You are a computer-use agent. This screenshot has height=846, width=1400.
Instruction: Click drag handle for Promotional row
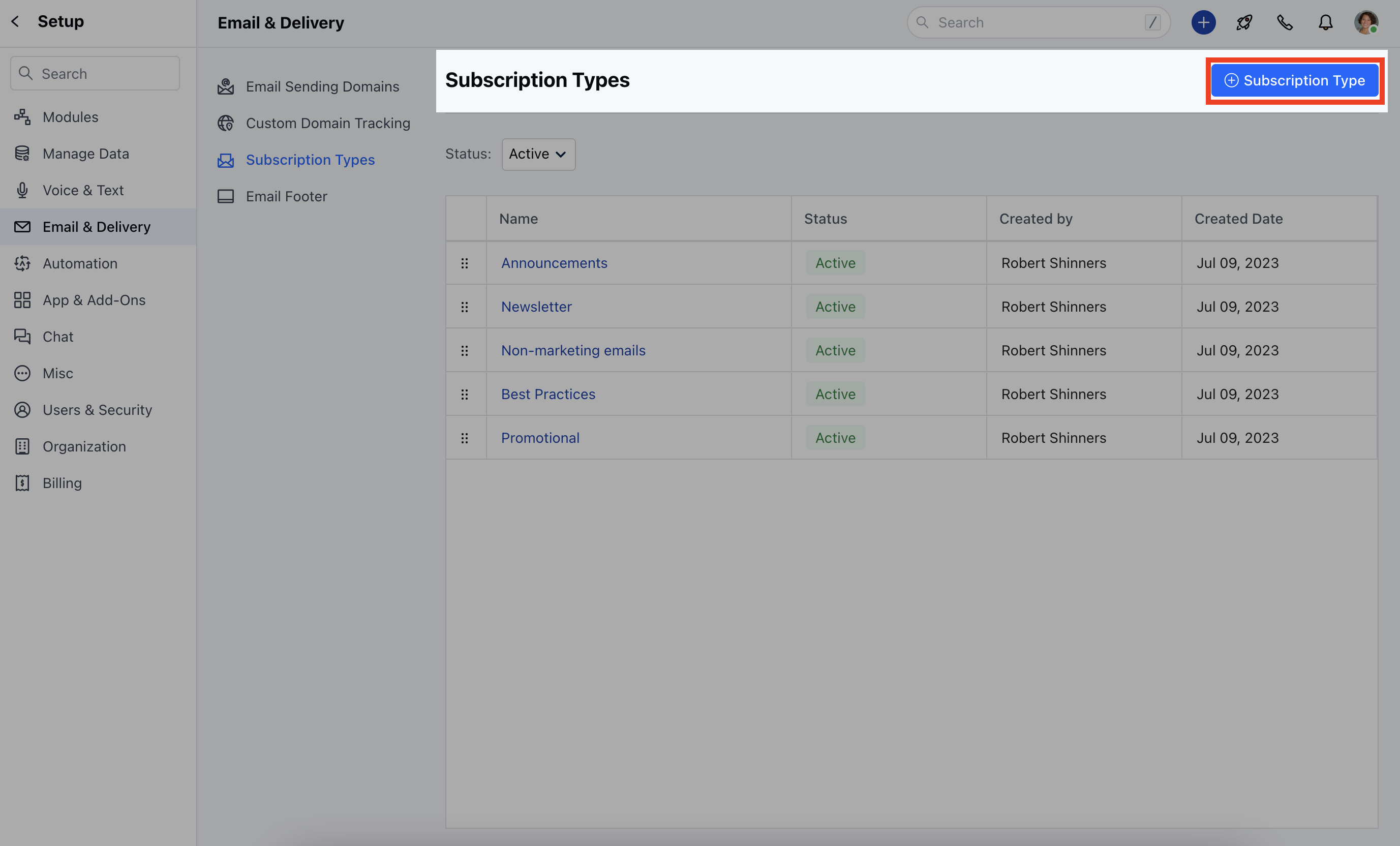click(x=464, y=438)
